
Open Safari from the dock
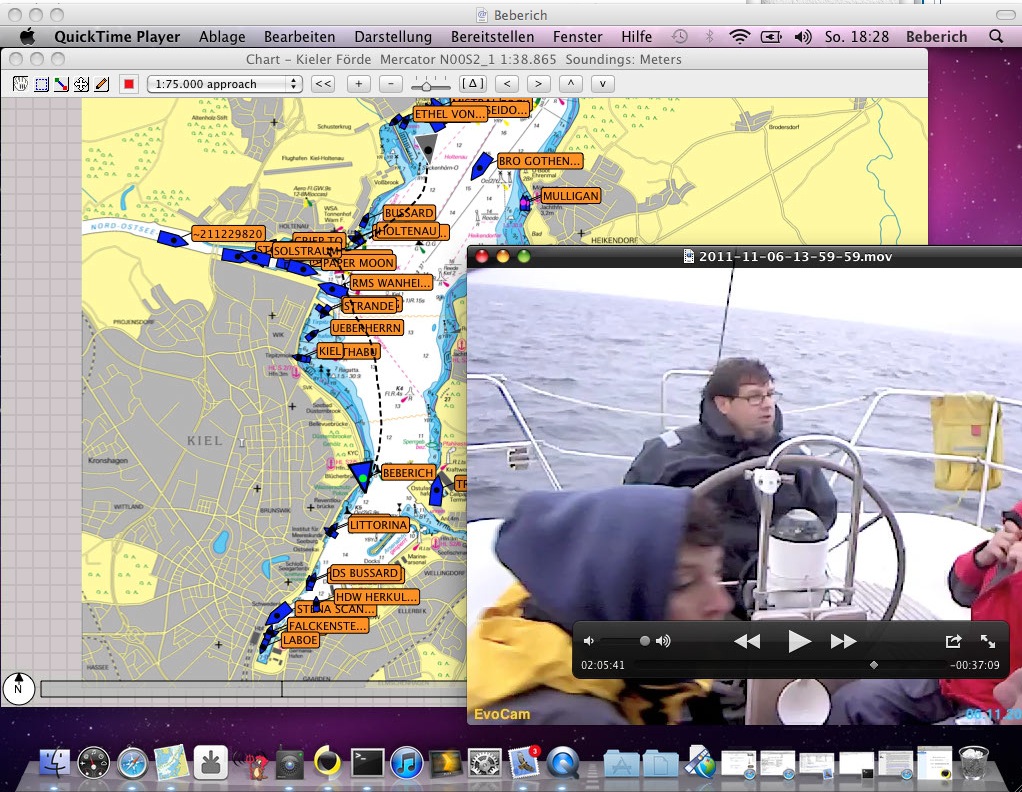(133, 763)
